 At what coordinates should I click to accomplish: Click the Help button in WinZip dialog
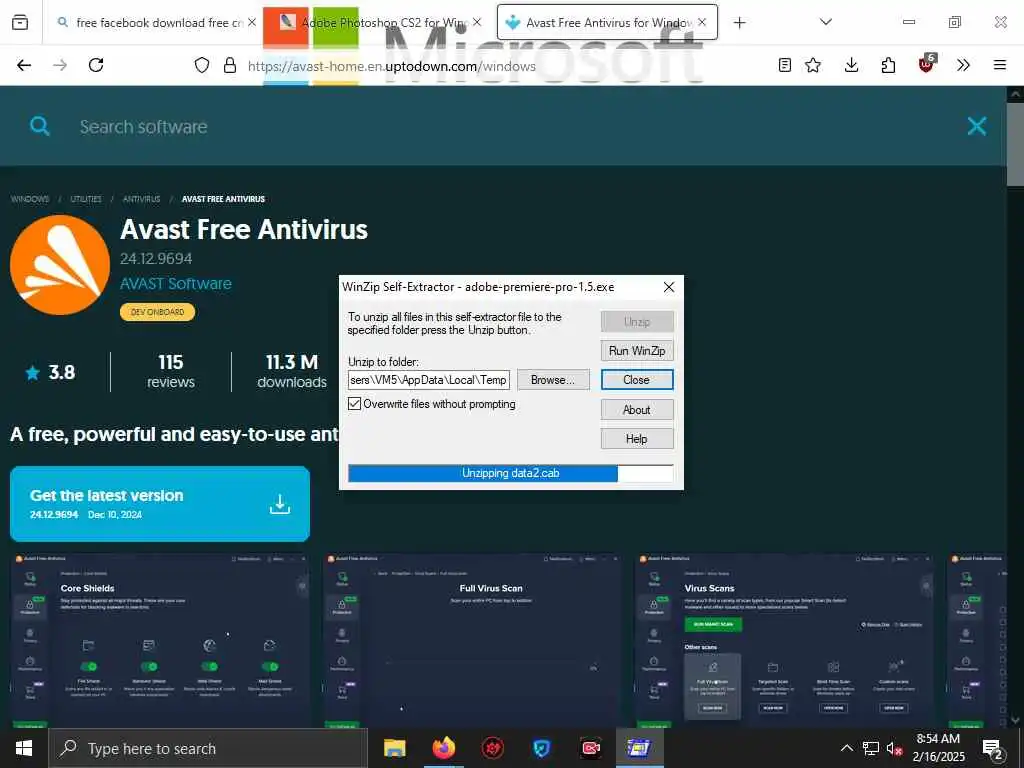point(637,439)
